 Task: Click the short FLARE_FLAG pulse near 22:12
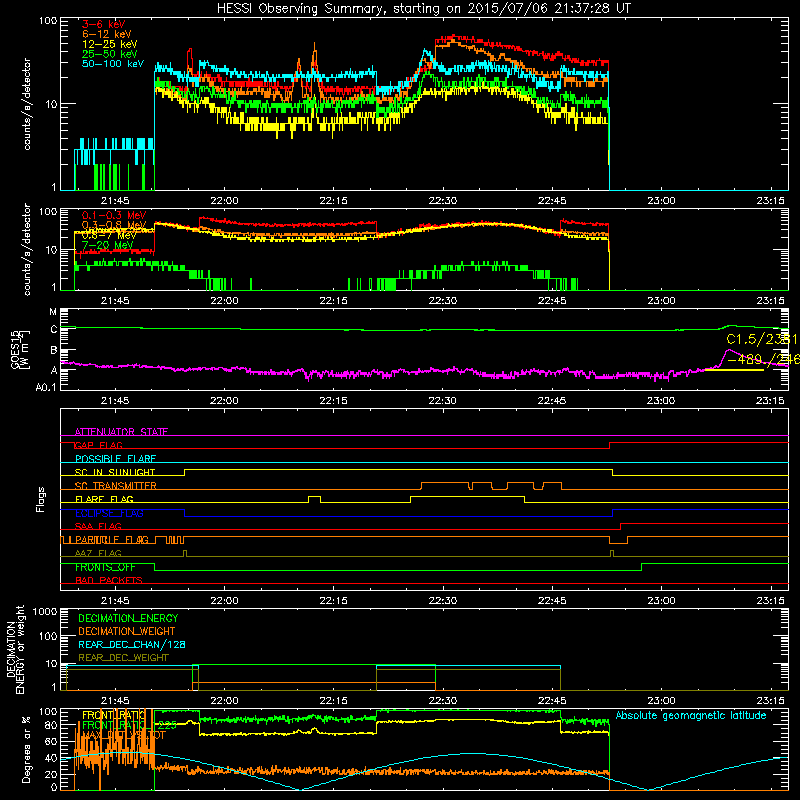315,499
